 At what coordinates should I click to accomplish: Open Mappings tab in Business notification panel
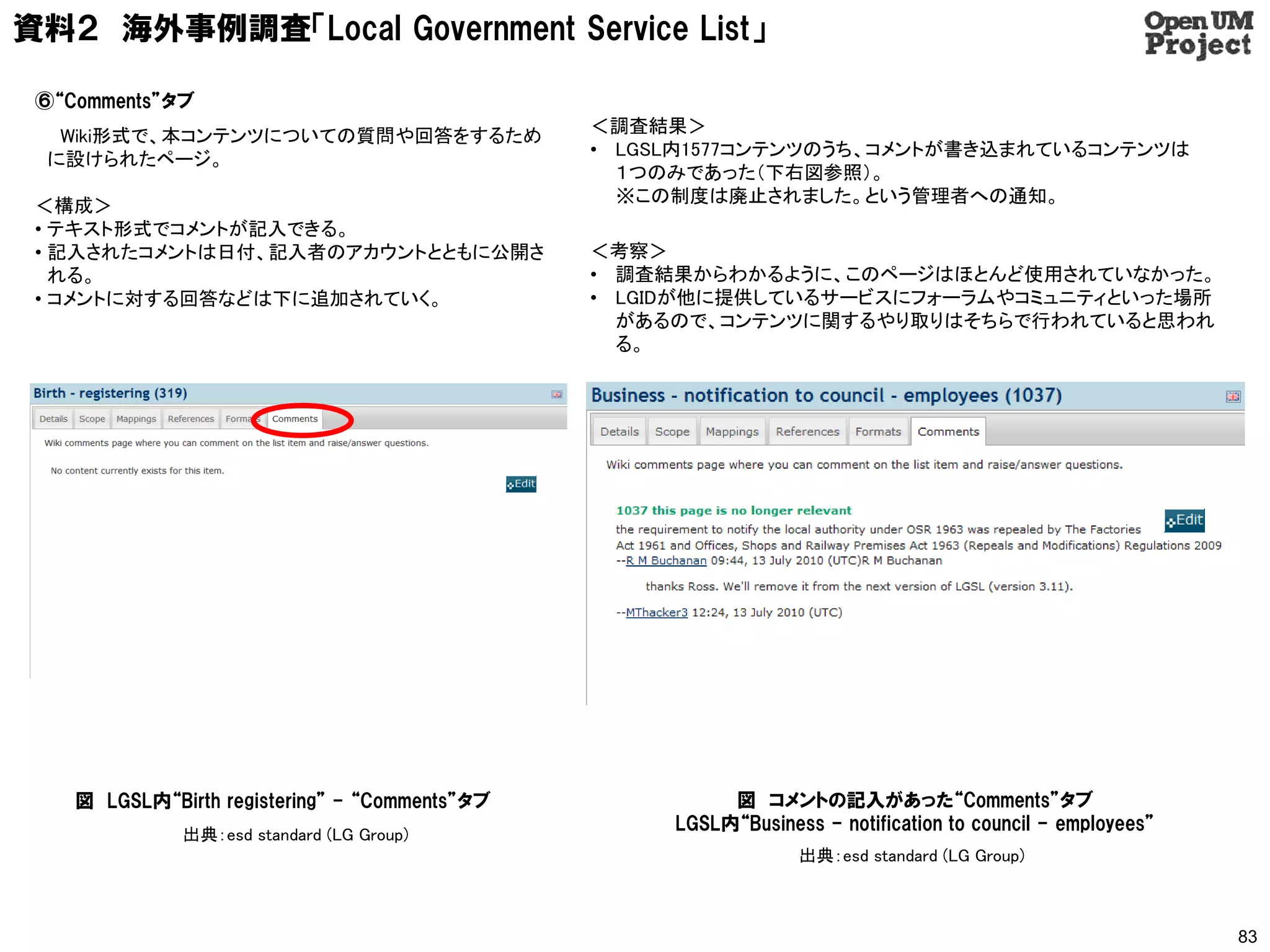pos(732,431)
